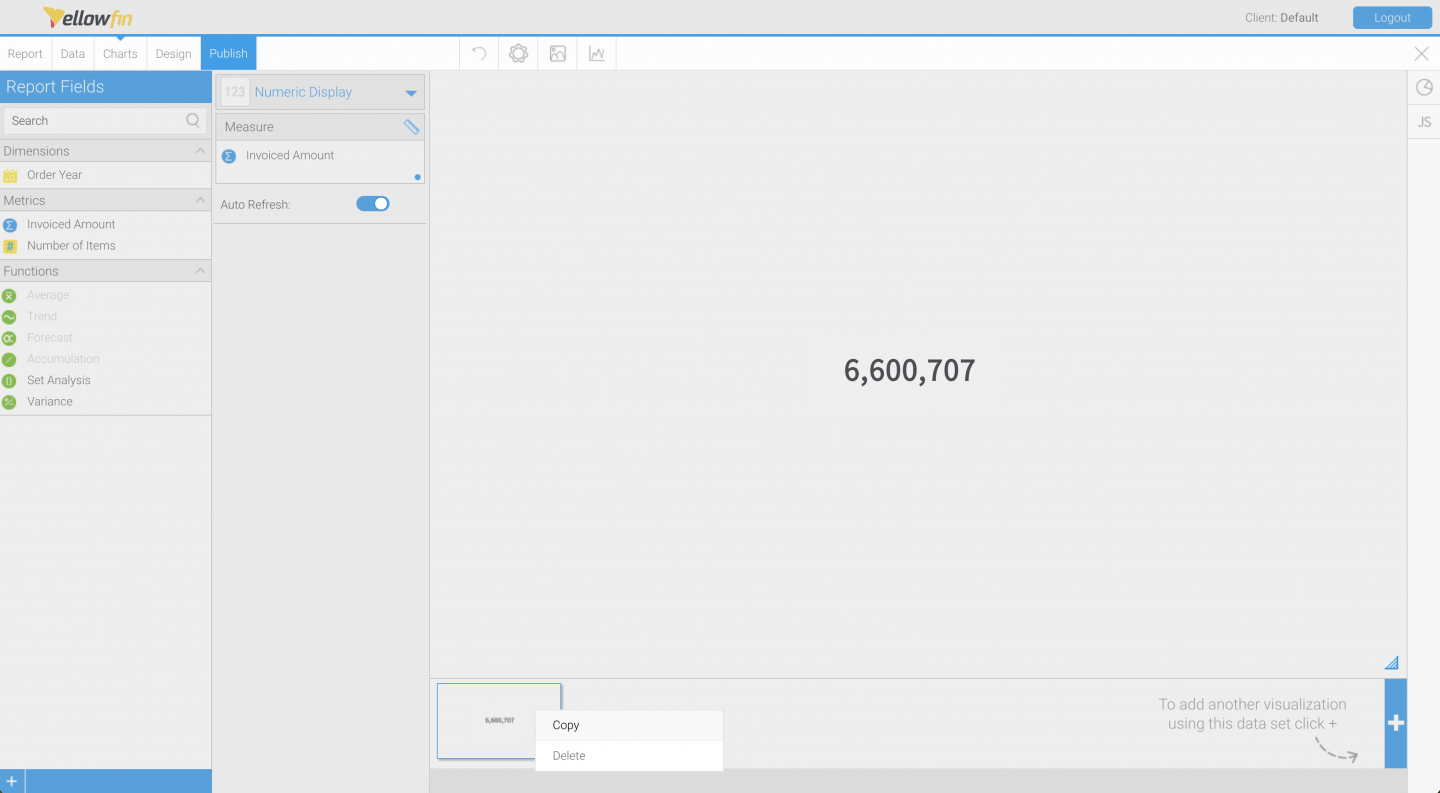Click the Logout button

click(x=1392, y=17)
